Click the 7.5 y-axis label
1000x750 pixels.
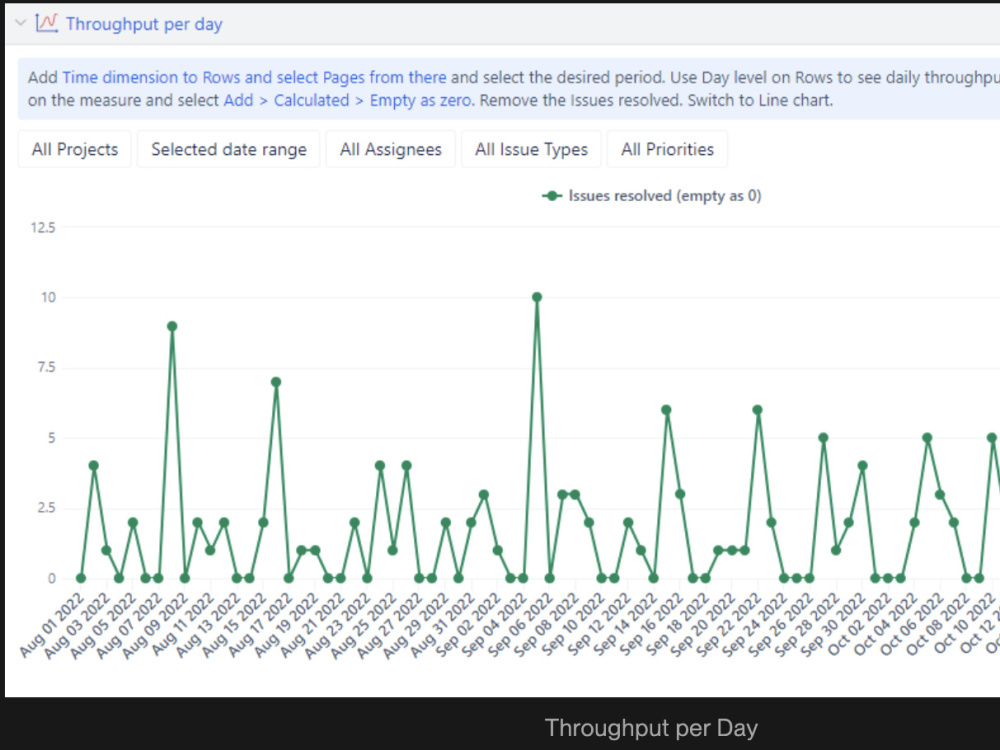[x=47, y=367]
